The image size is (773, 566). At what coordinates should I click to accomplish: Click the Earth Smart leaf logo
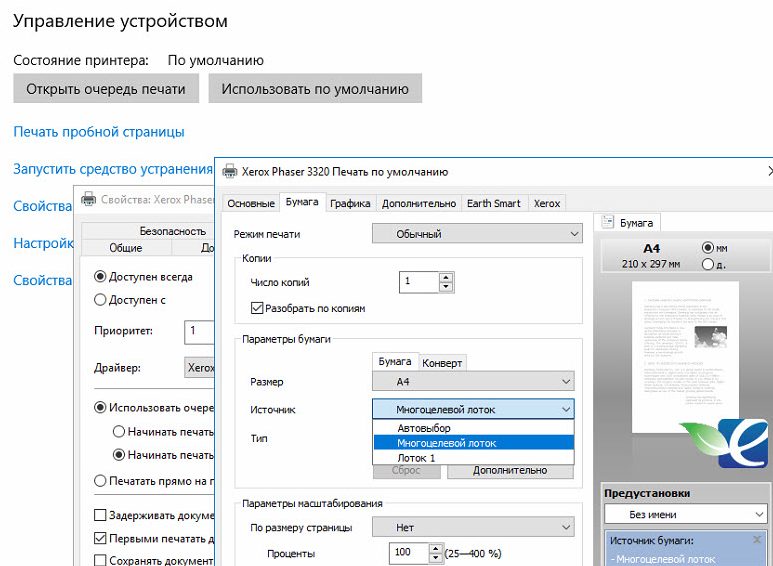point(725,443)
